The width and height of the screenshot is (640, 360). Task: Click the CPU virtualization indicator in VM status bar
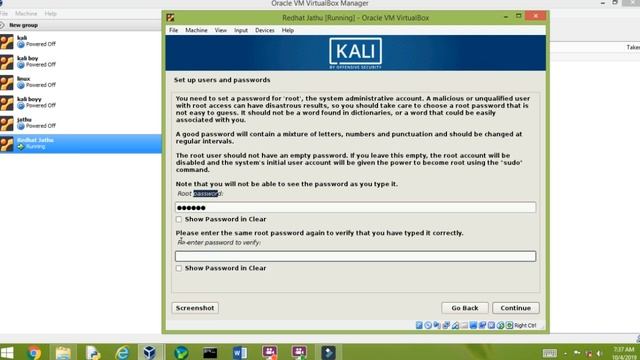coord(491,325)
